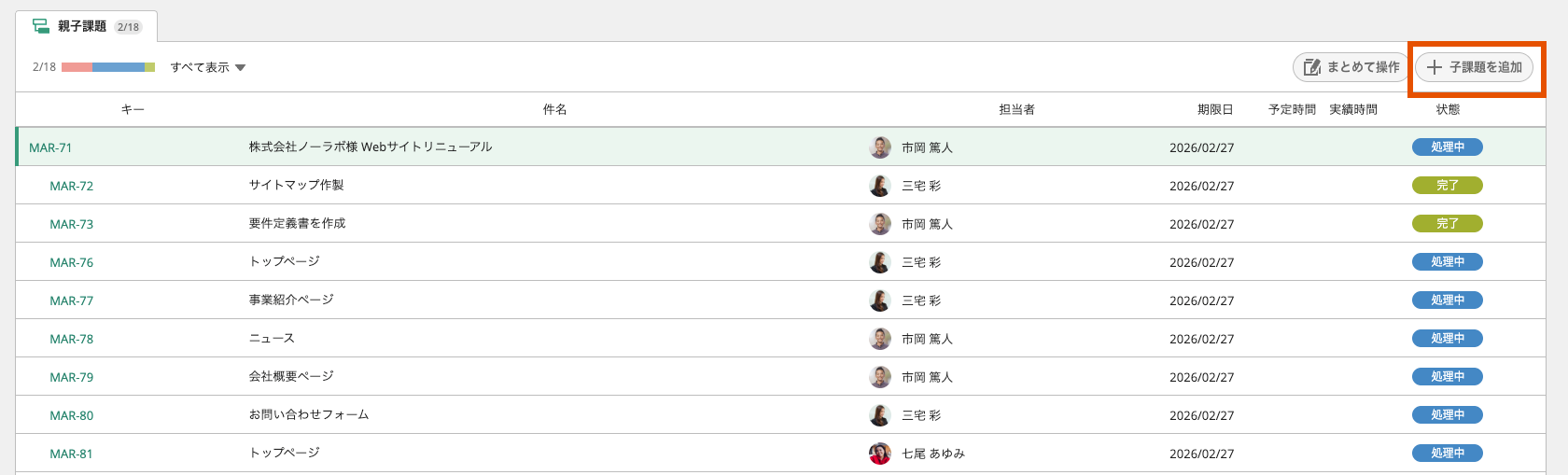The width and height of the screenshot is (1568, 475).
Task: Click the 2/18 count badge on tab
Action: [x=129, y=27]
